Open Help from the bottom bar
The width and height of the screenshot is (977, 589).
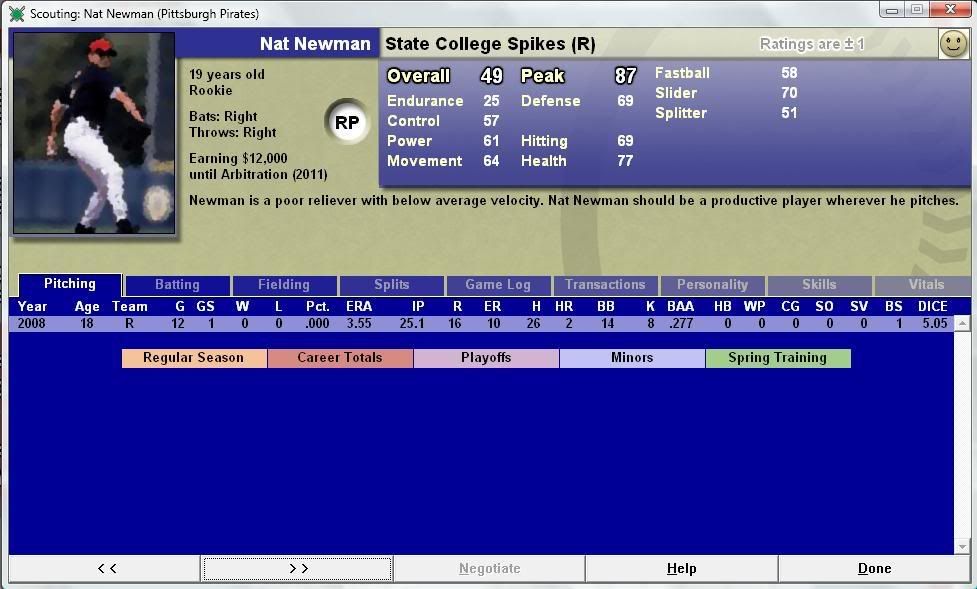click(681, 569)
